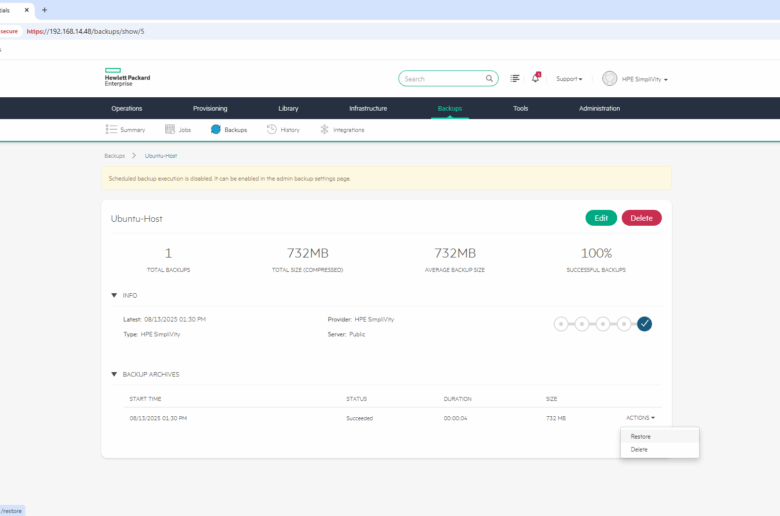Click the notification bell icon
The image size is (780, 516).
pyautogui.click(x=536, y=78)
